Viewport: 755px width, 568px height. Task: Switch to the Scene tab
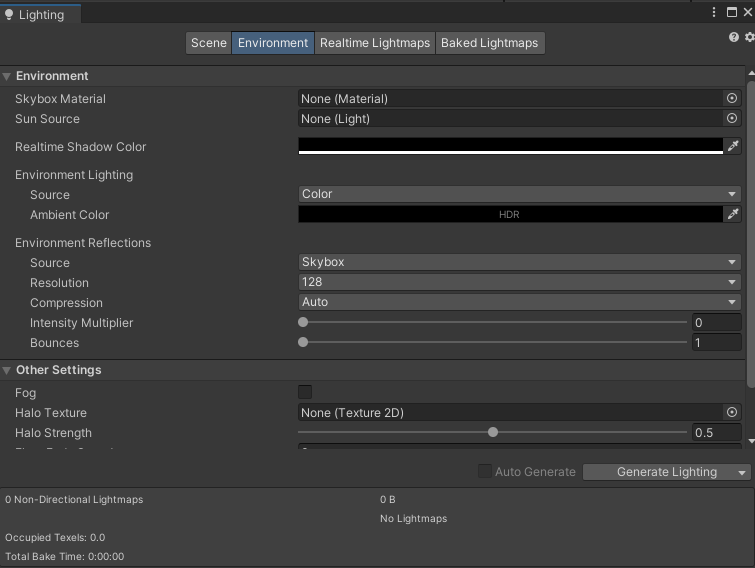[x=208, y=43]
